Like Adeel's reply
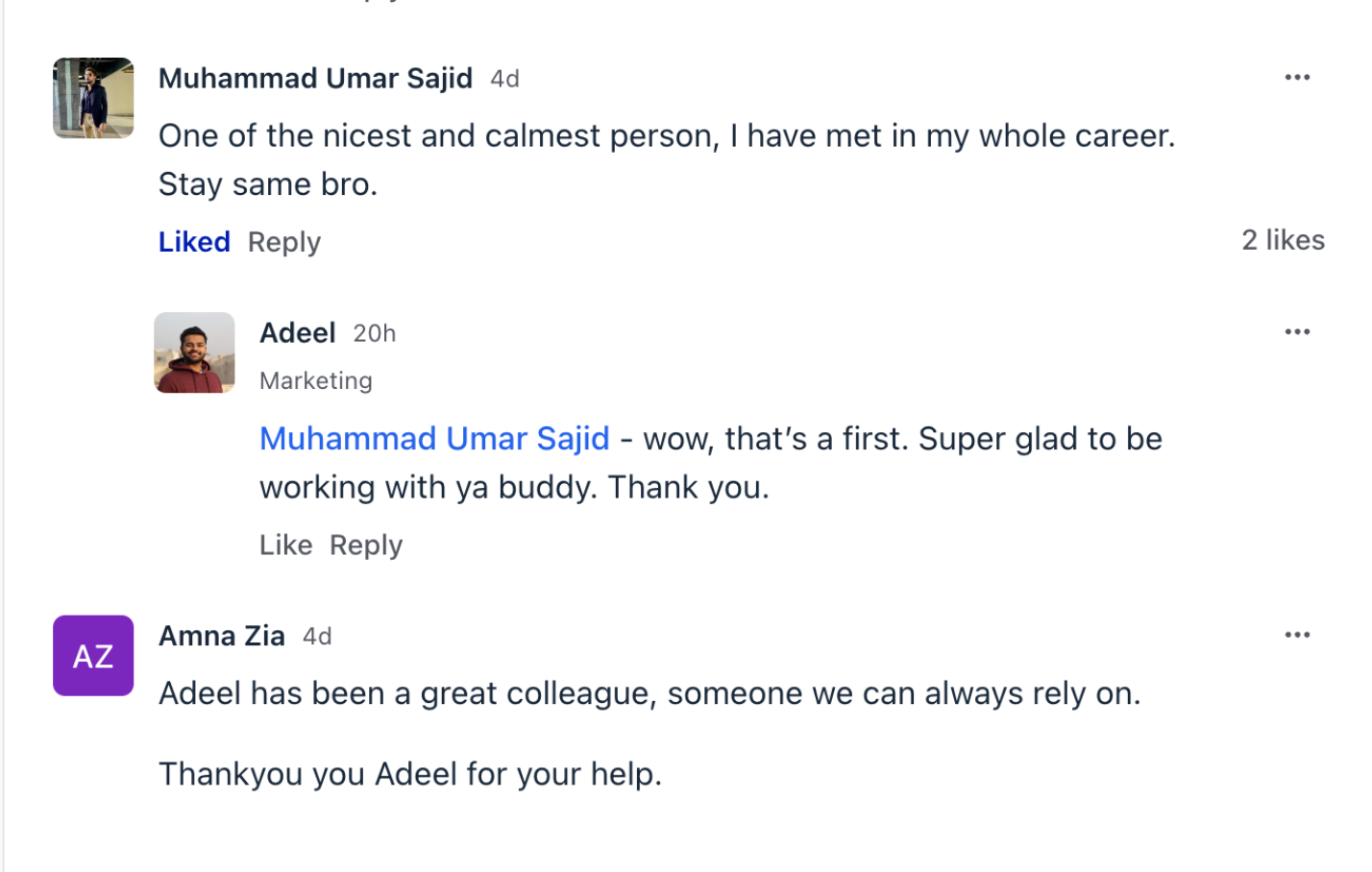The height and width of the screenshot is (872, 1372). (285, 545)
